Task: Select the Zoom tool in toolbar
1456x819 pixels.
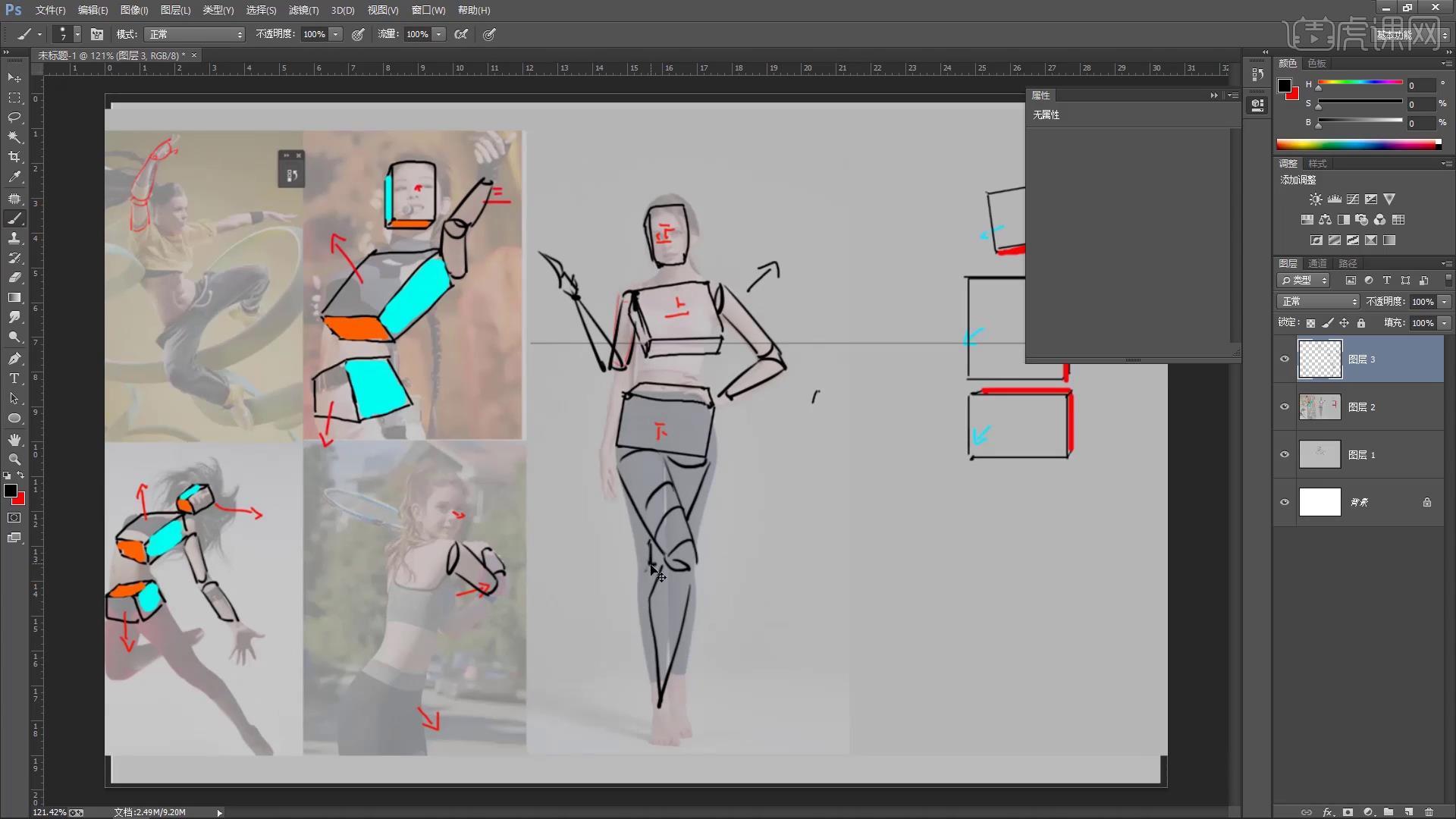Action: pos(14,460)
